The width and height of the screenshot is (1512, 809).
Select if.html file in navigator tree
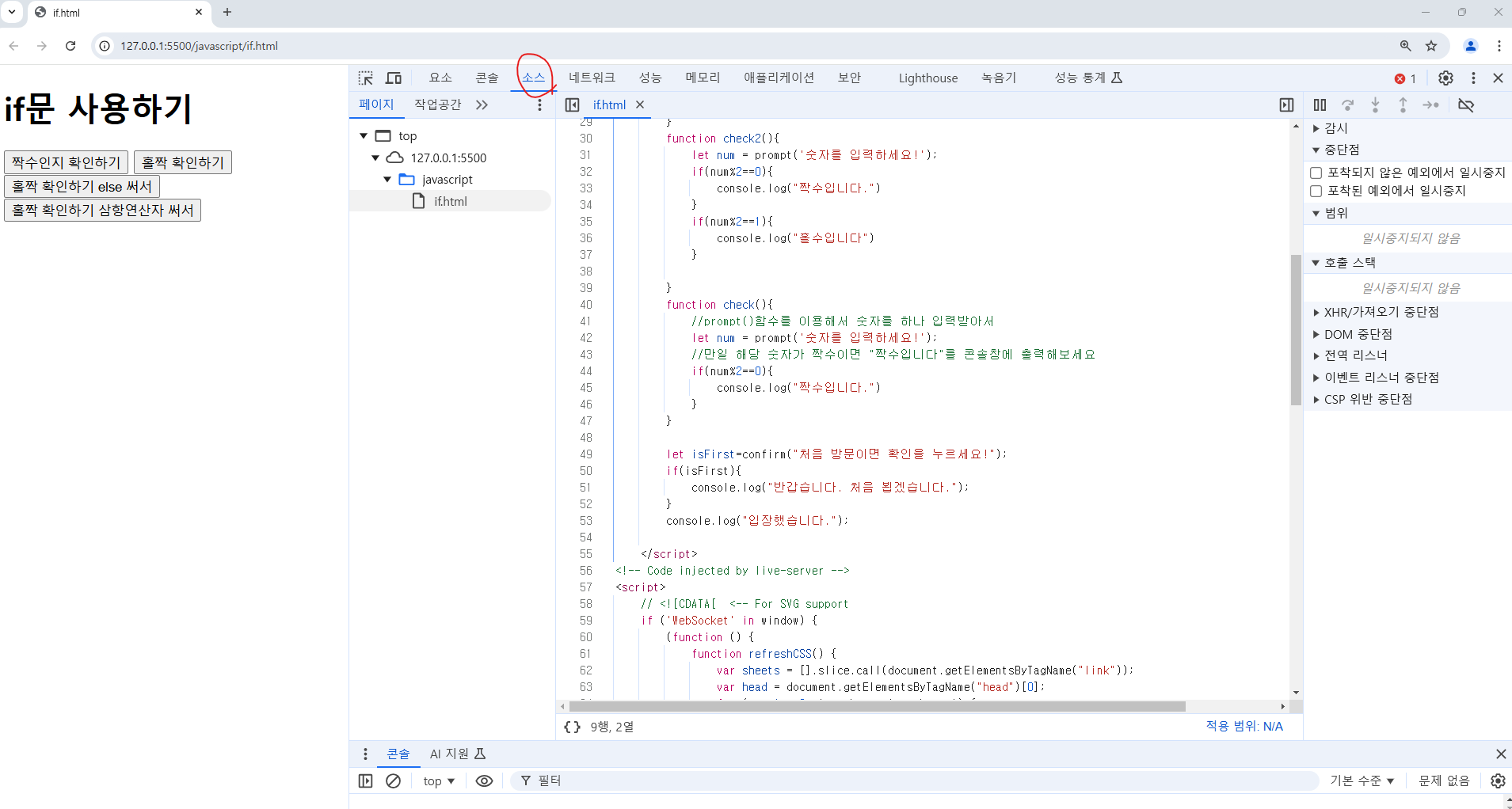(x=450, y=201)
